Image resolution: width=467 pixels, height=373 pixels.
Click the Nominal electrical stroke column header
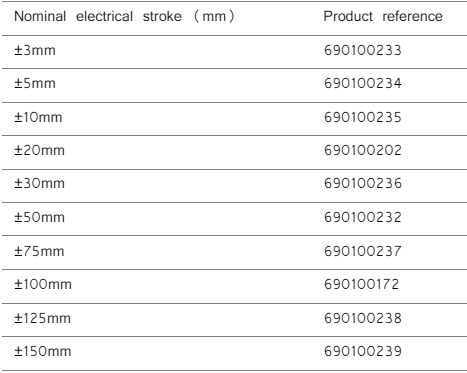pos(124,16)
